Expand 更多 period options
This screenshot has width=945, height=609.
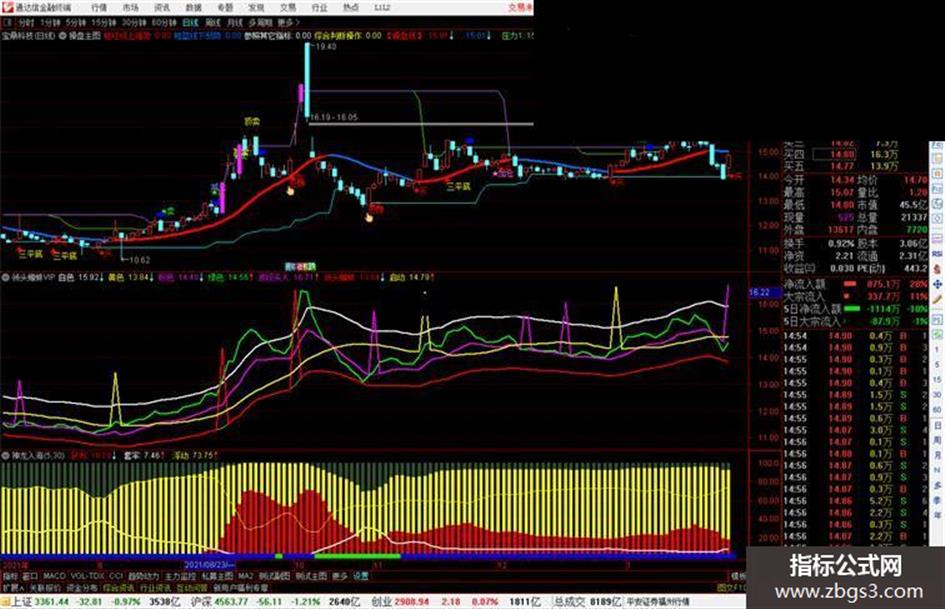click(x=288, y=22)
